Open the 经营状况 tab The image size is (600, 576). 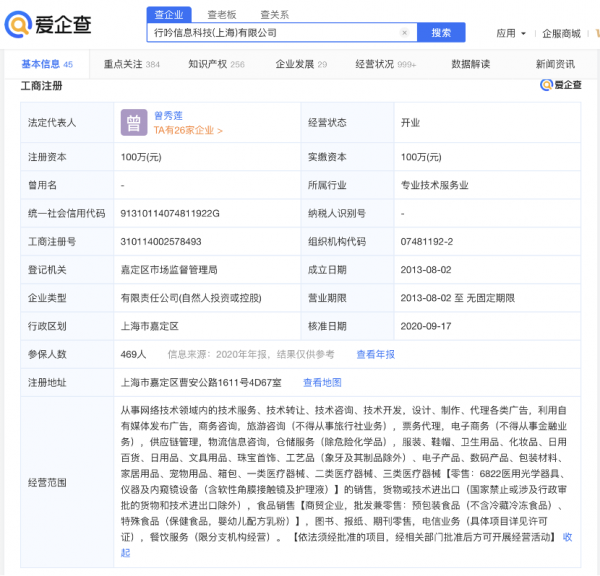point(385,64)
